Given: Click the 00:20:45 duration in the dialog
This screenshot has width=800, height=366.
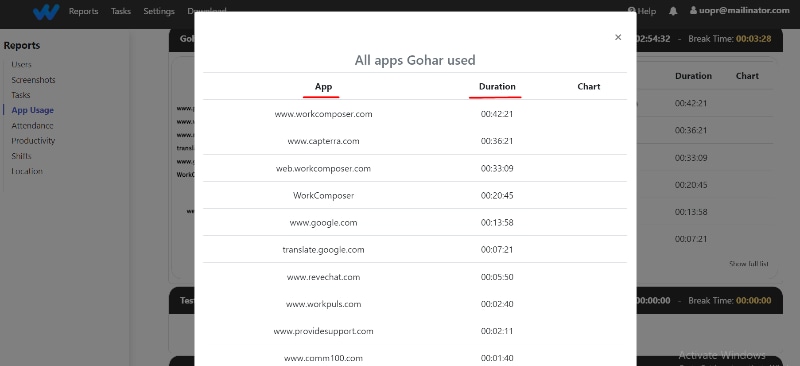Looking at the screenshot, I should [496, 195].
